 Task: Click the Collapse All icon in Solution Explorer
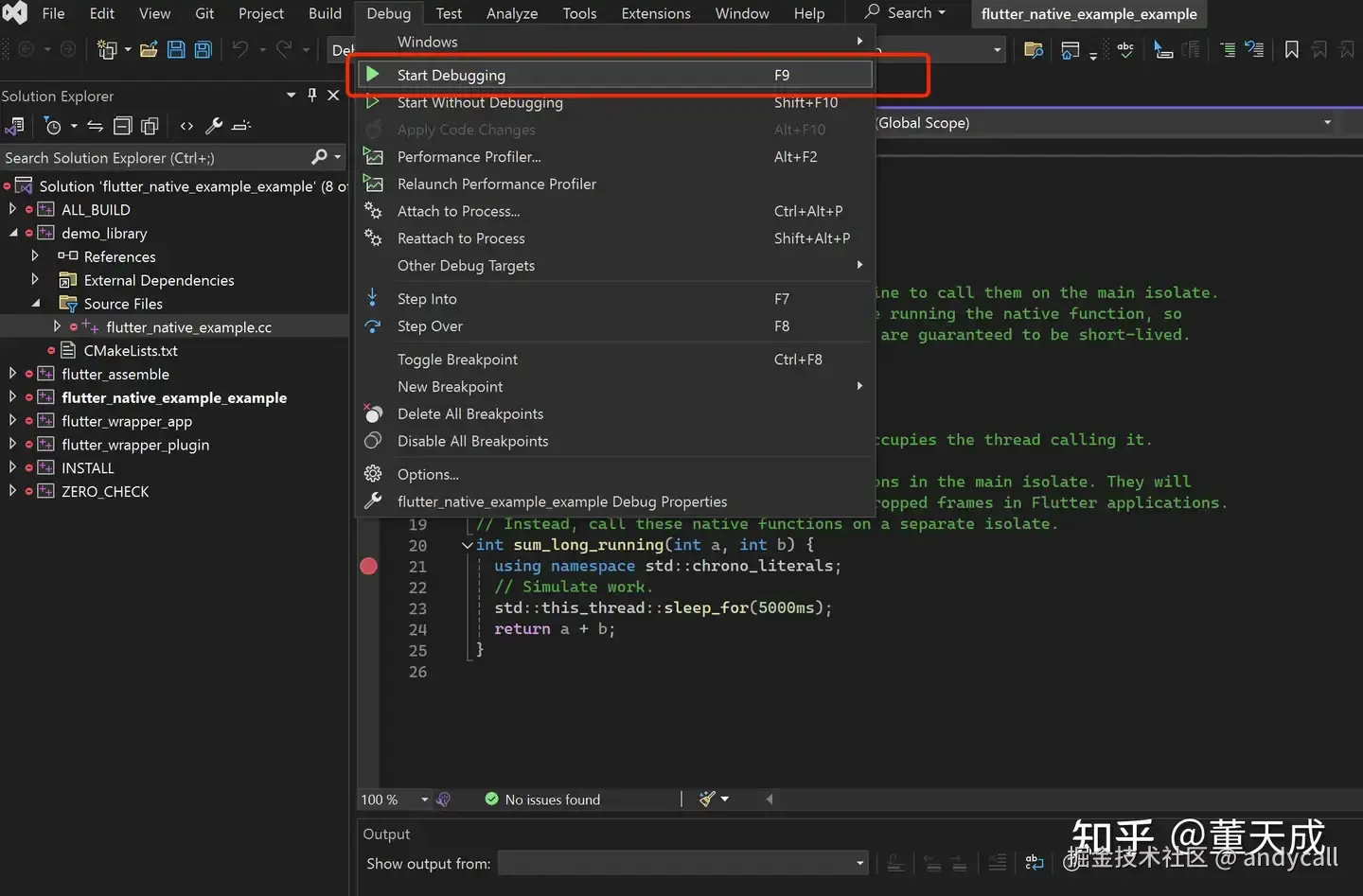point(122,126)
